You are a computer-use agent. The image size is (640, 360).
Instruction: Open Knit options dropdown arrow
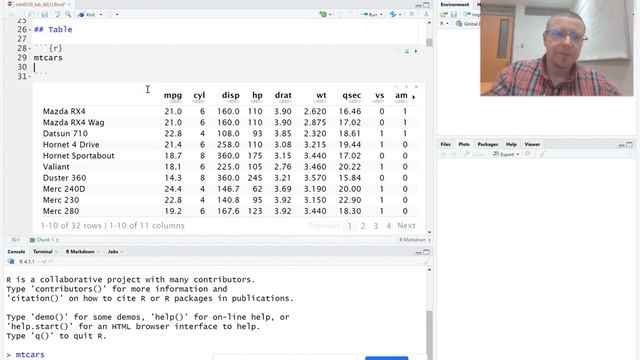pos(101,15)
